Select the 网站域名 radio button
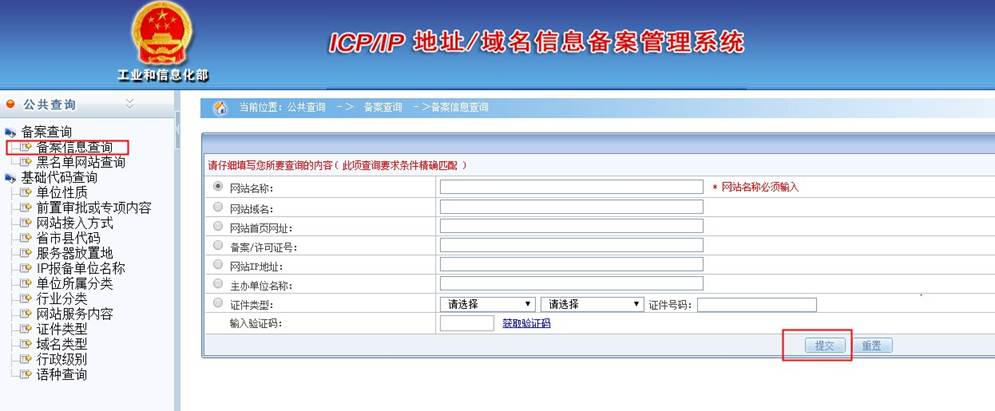 point(218,207)
